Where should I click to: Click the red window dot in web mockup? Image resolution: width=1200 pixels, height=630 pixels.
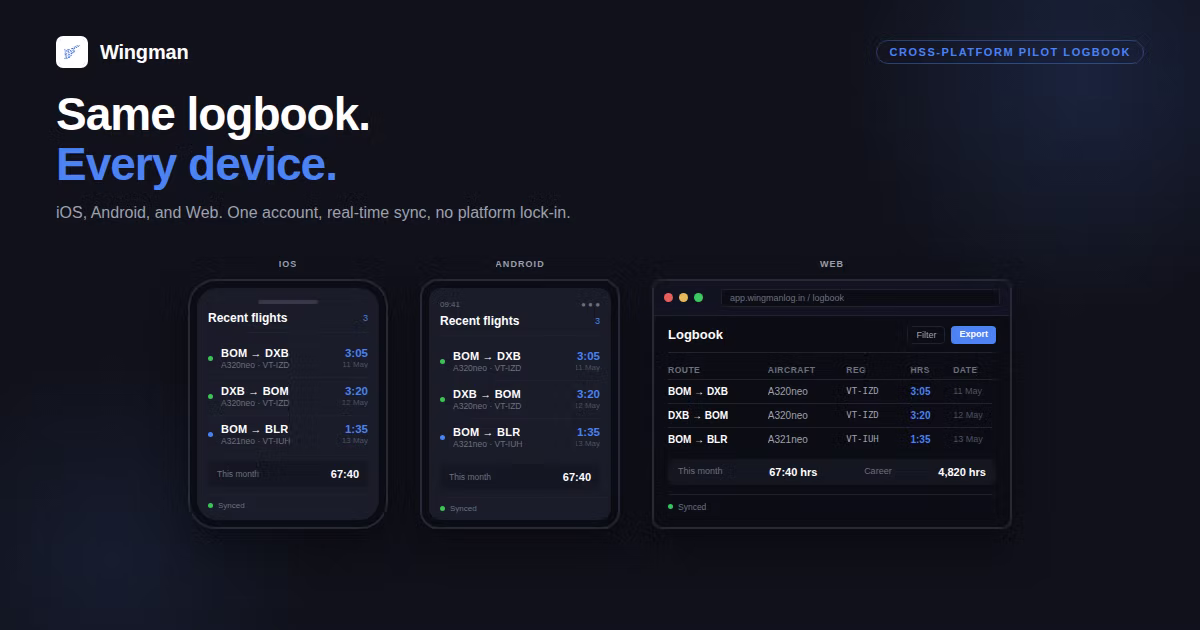tap(668, 298)
